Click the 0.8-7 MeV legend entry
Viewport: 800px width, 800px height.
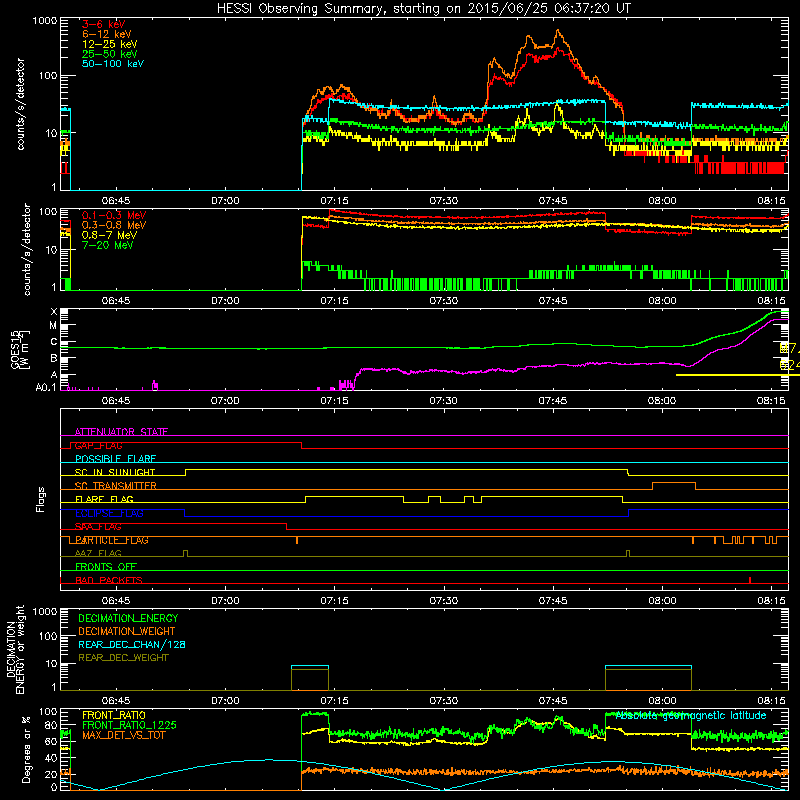[109, 235]
